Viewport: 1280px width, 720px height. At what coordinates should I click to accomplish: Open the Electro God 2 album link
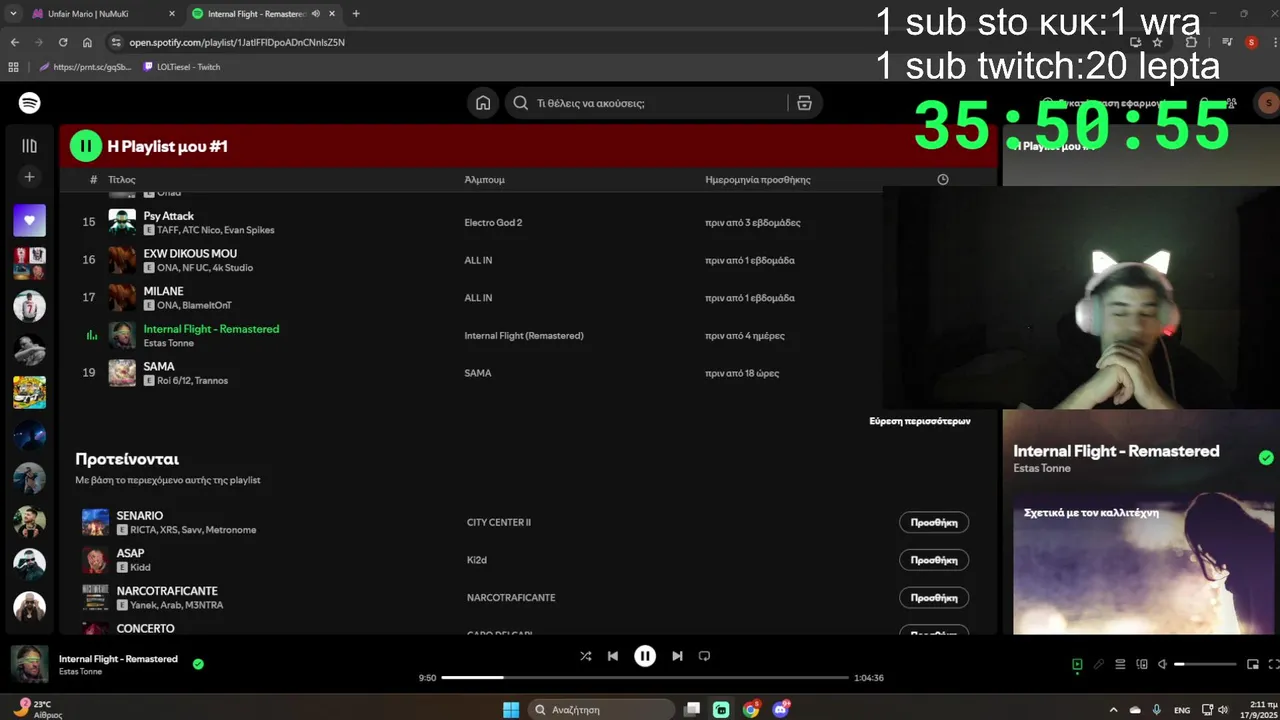click(493, 223)
